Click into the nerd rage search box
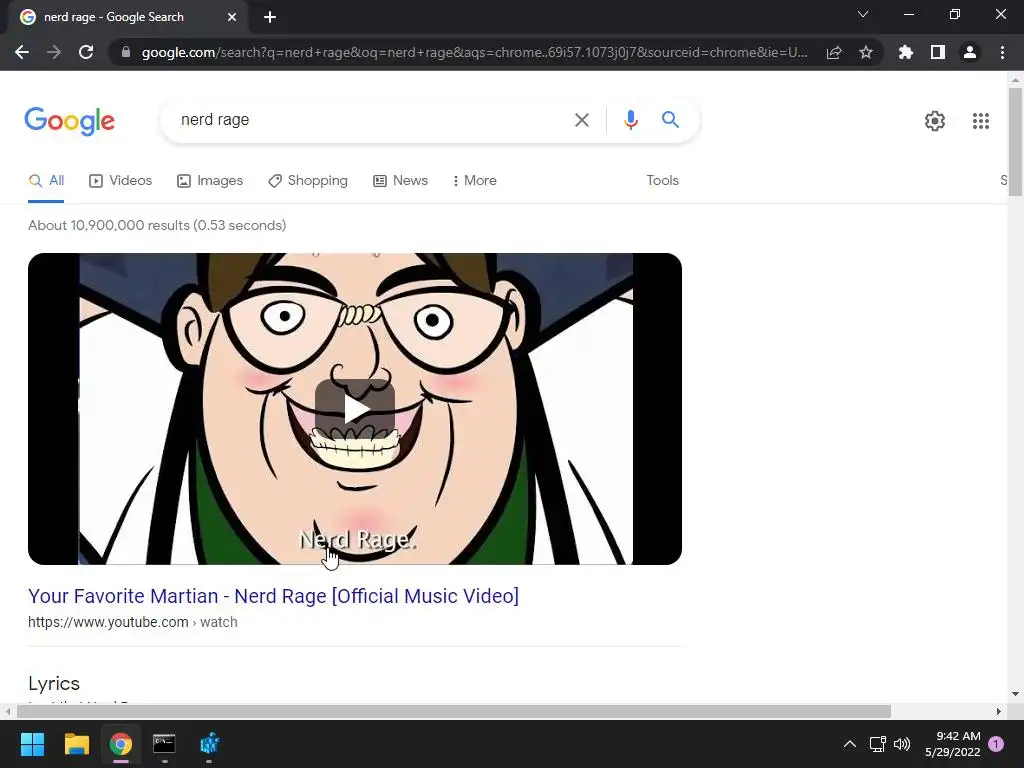The height and width of the screenshot is (768, 1024). click(x=372, y=120)
